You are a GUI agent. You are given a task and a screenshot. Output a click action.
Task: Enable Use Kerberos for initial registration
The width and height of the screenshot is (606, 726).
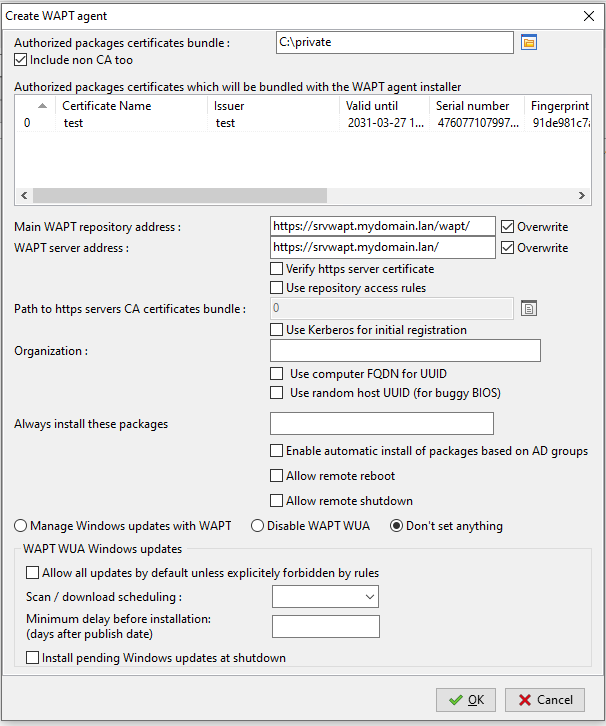(278, 330)
